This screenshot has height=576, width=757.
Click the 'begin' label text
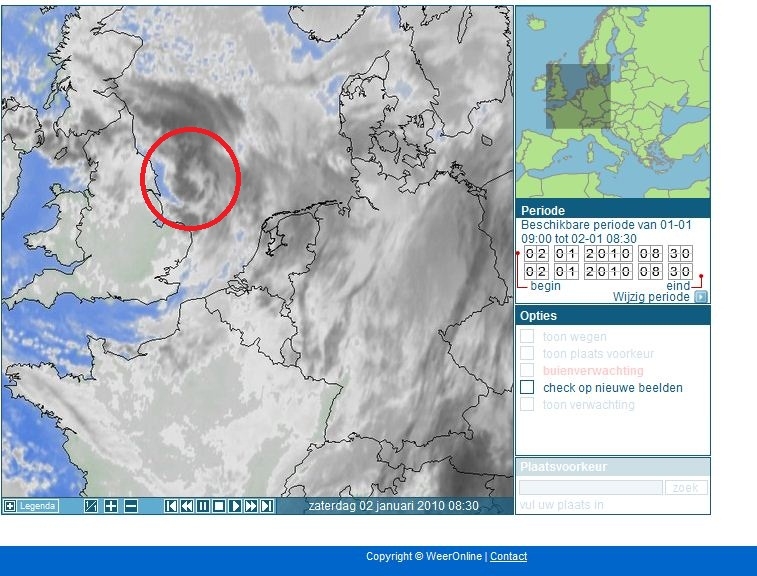(x=545, y=286)
